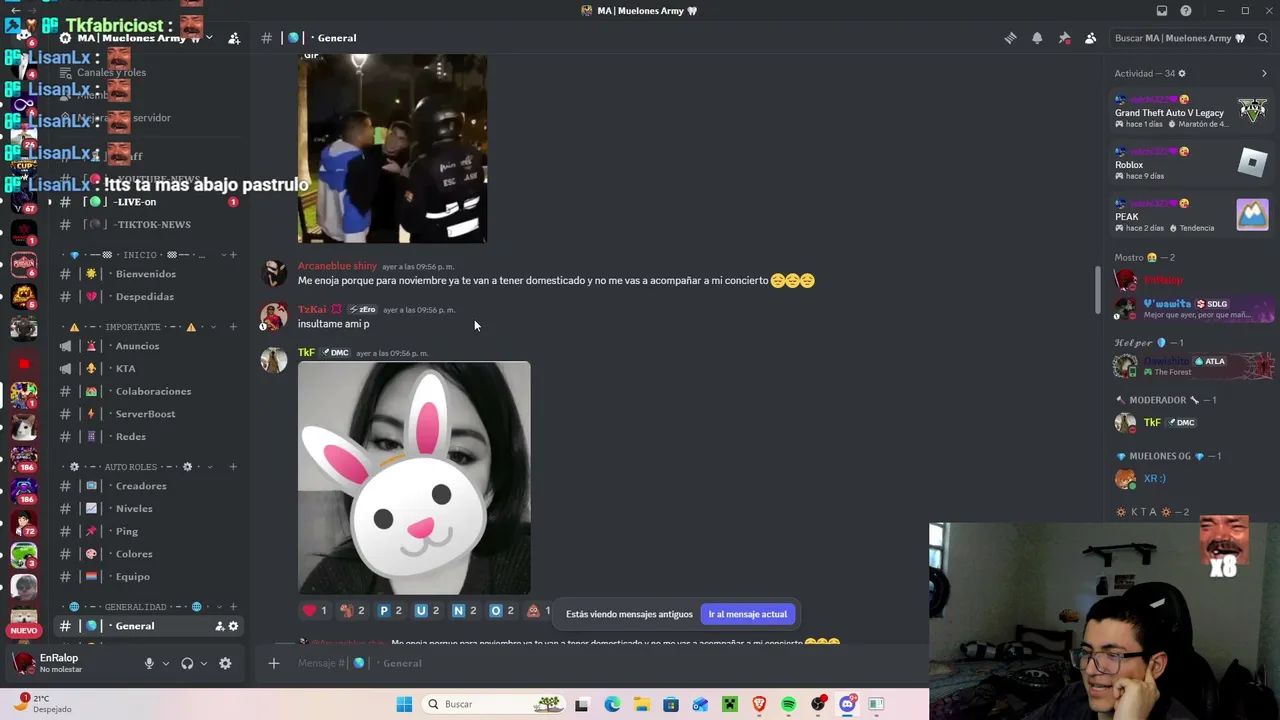The height and width of the screenshot is (720, 1280).
Task: Open the Despedidas channel
Action: tap(145, 297)
